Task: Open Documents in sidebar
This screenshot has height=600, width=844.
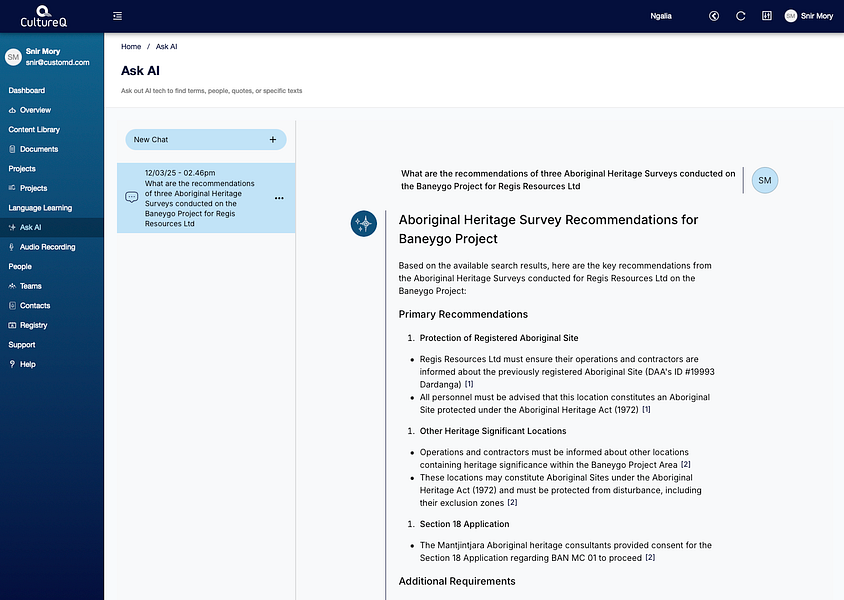Action: tap(39, 149)
